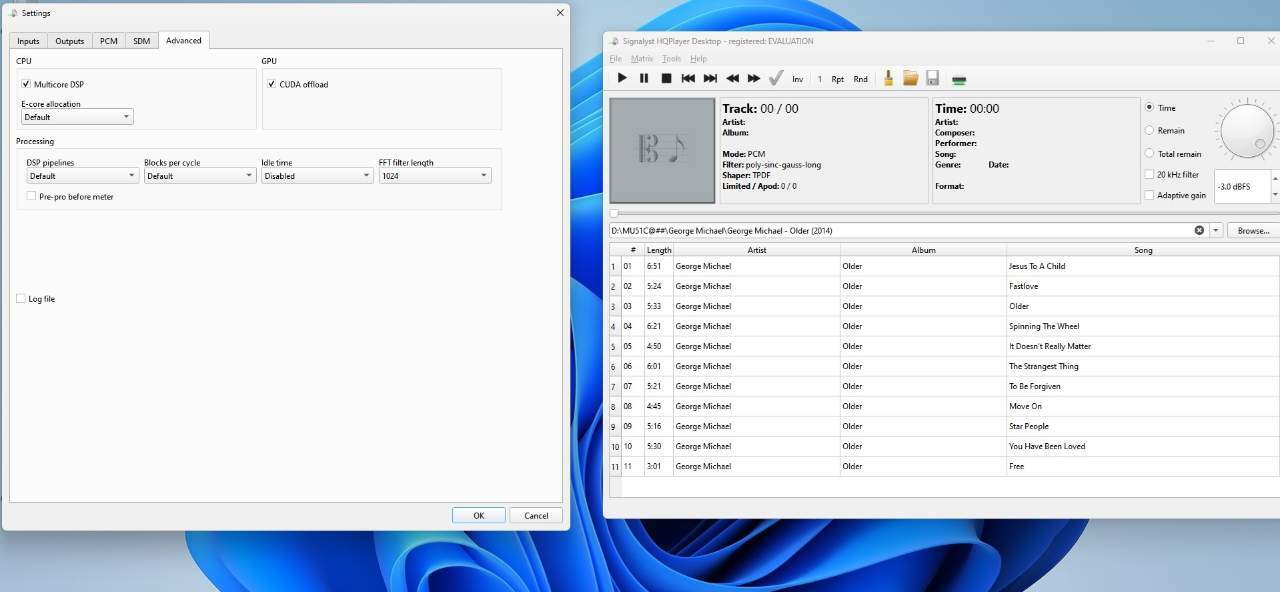Select the Fastlove track row
Image resolution: width=1280 pixels, height=592 pixels.
click(x=944, y=286)
